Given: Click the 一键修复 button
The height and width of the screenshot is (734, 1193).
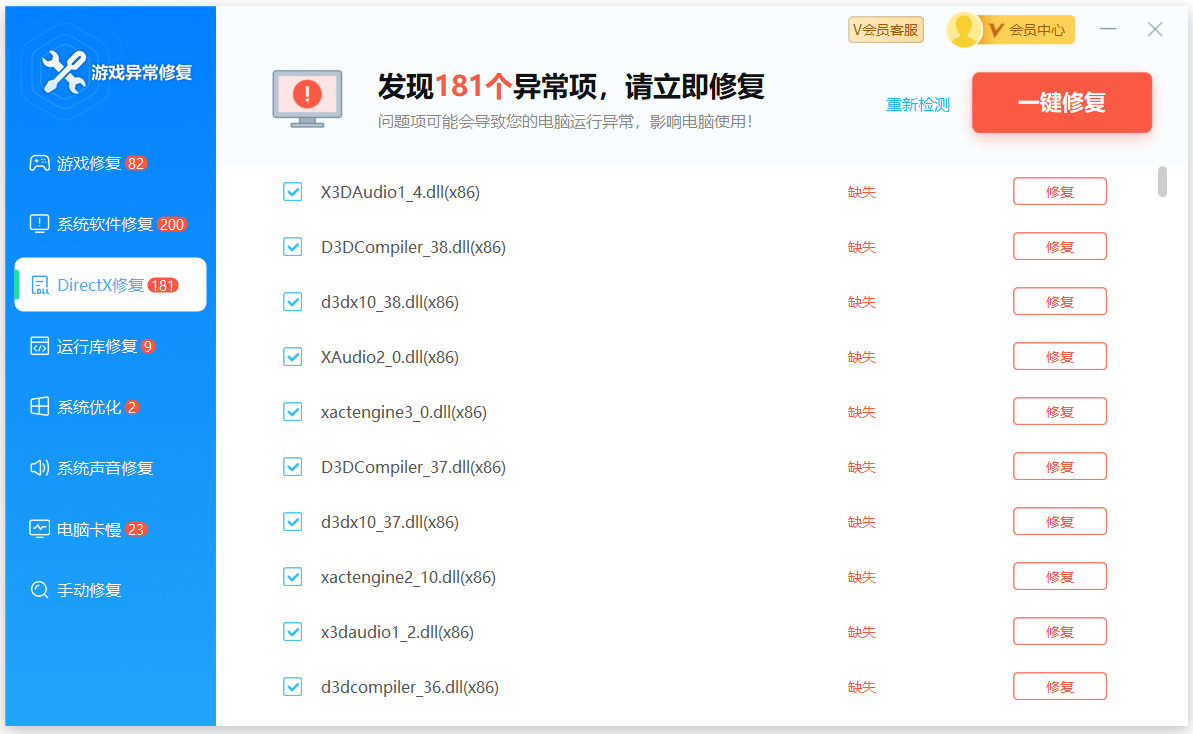Looking at the screenshot, I should coord(1061,102).
